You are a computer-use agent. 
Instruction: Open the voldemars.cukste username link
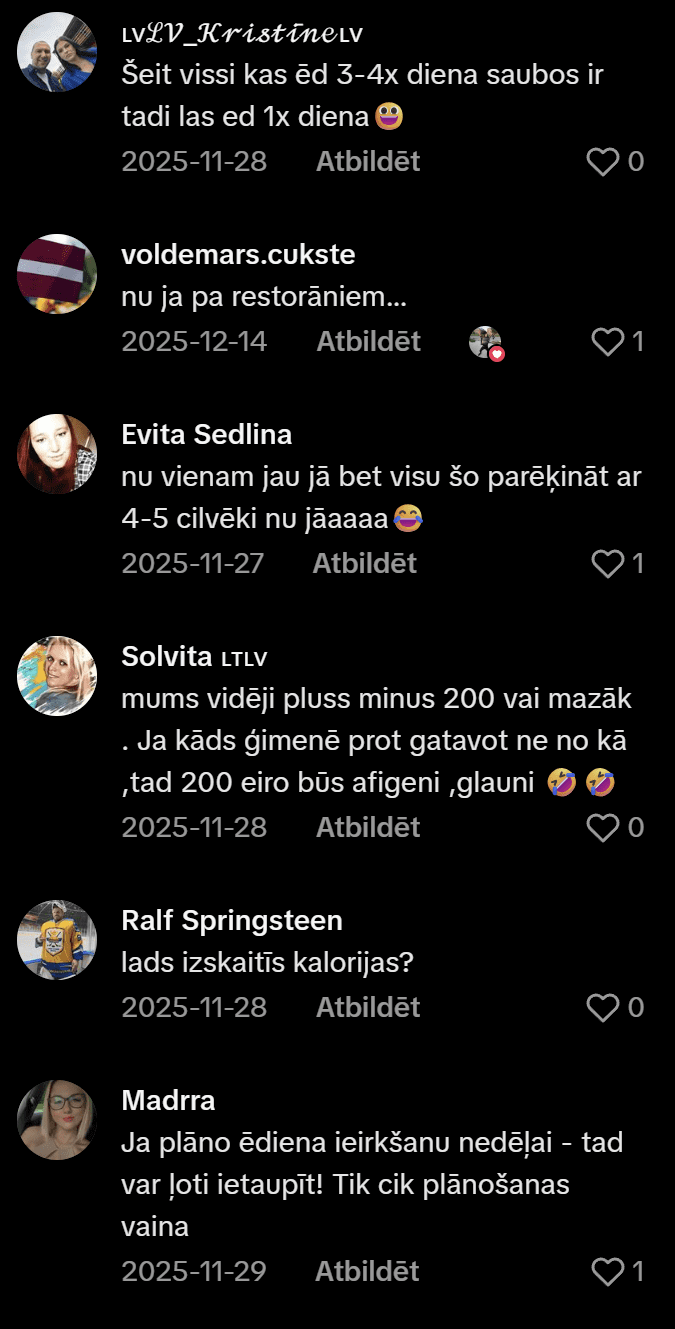pyautogui.click(x=238, y=255)
